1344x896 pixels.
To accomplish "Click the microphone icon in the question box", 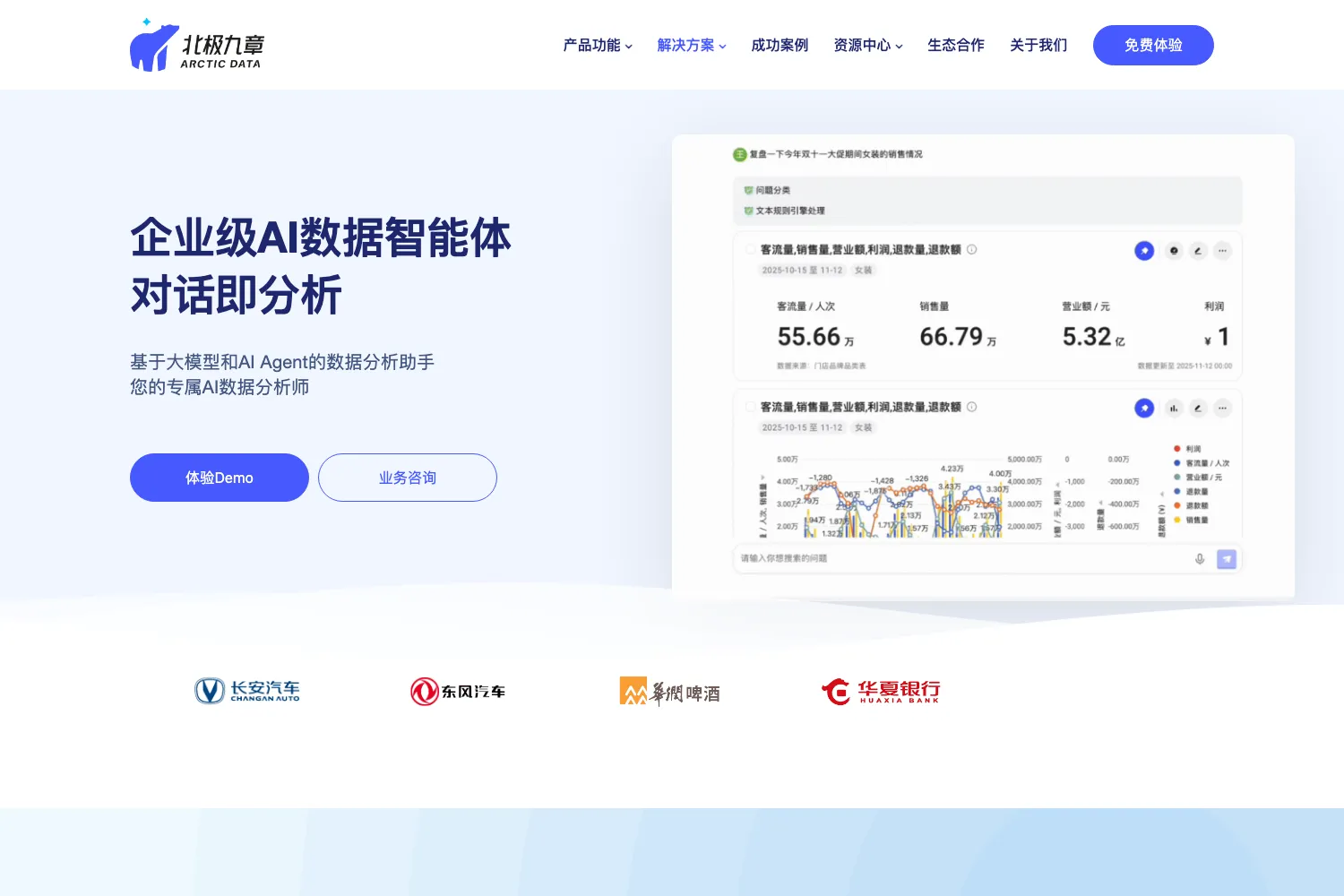I will pos(1200,559).
